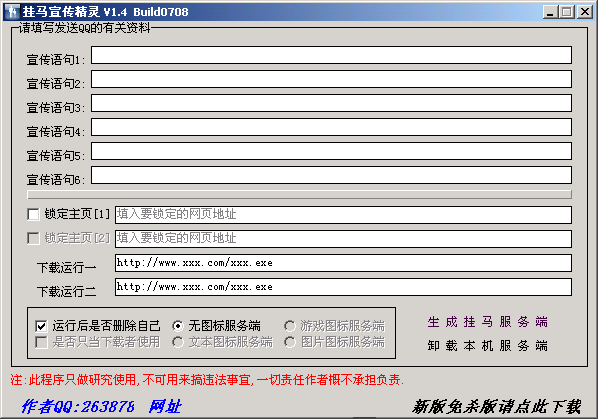
Task: Click the 生成挂马服务端 button
Action: tap(487, 322)
